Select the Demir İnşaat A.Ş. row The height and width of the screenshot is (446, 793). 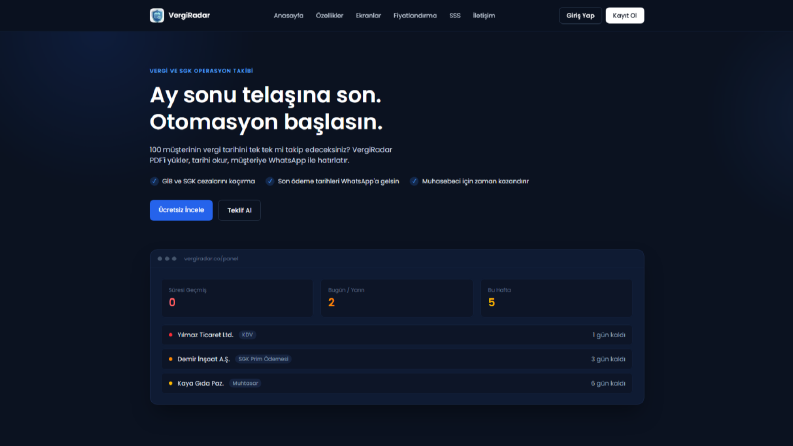click(396, 359)
